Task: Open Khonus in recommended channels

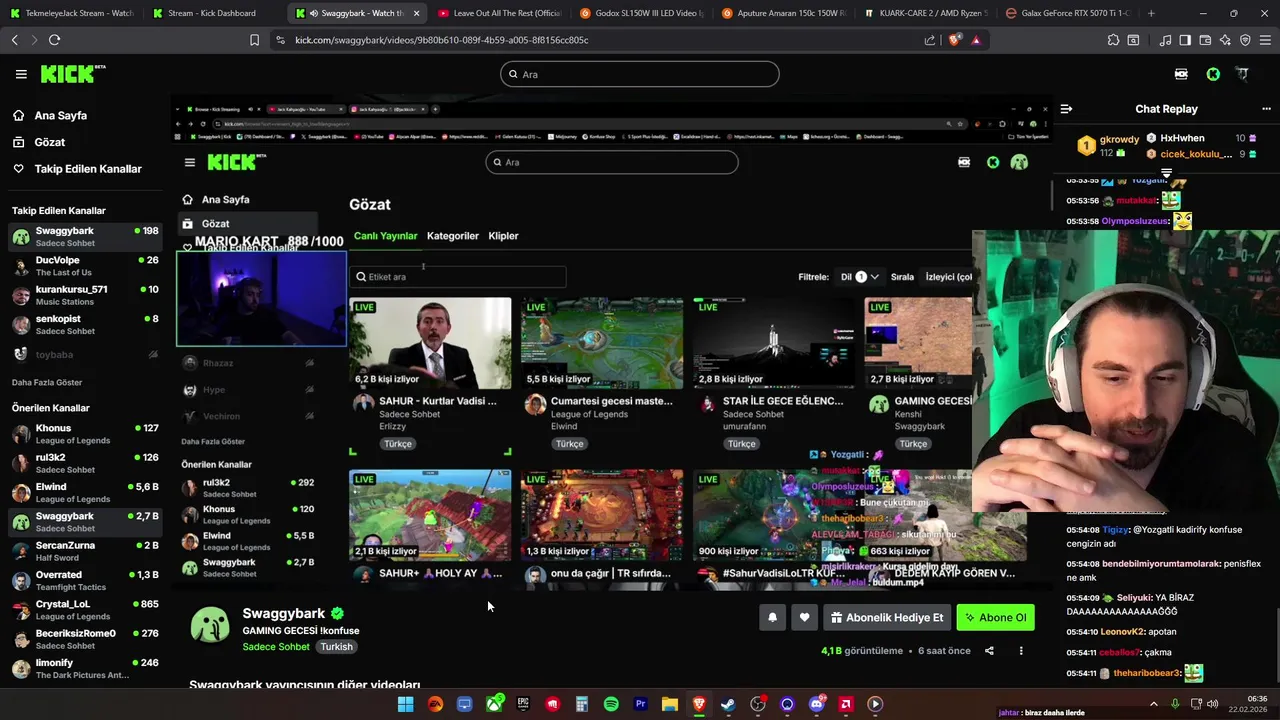Action: (85, 434)
